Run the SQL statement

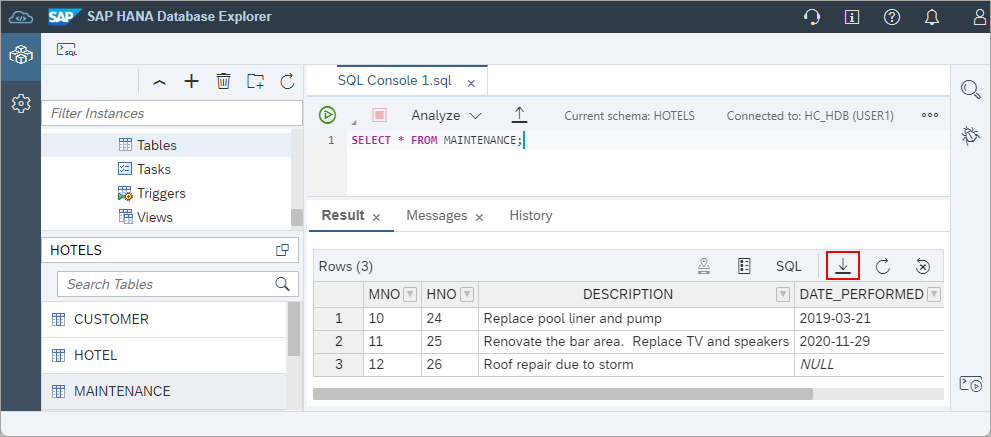327,115
